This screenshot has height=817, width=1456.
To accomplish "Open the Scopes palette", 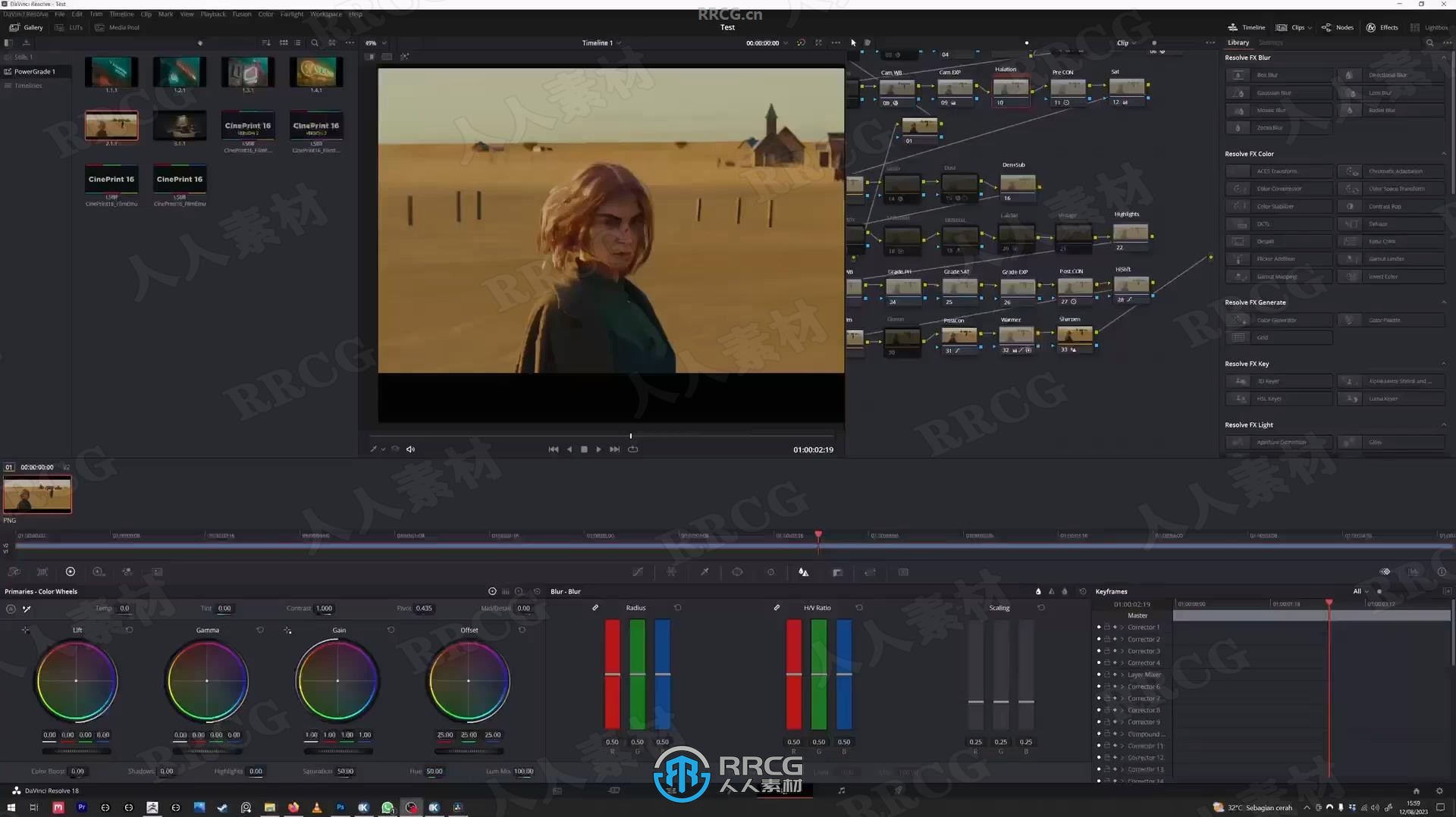I will click(x=1414, y=572).
